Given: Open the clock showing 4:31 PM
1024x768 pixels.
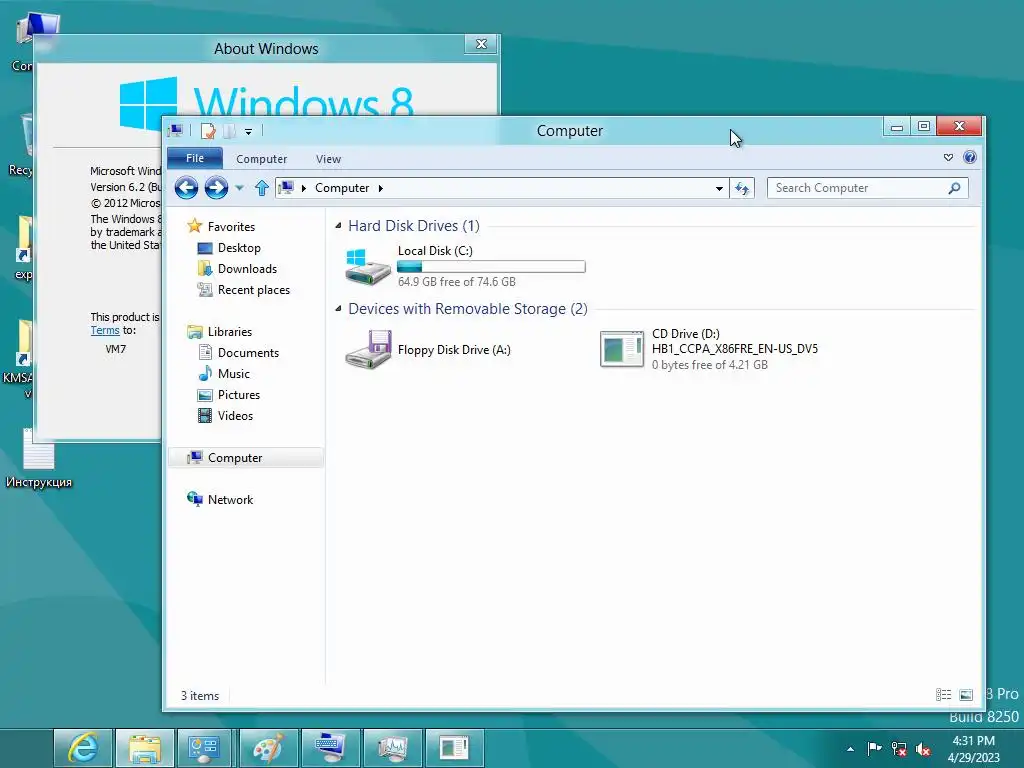Looking at the screenshot, I should (973, 749).
